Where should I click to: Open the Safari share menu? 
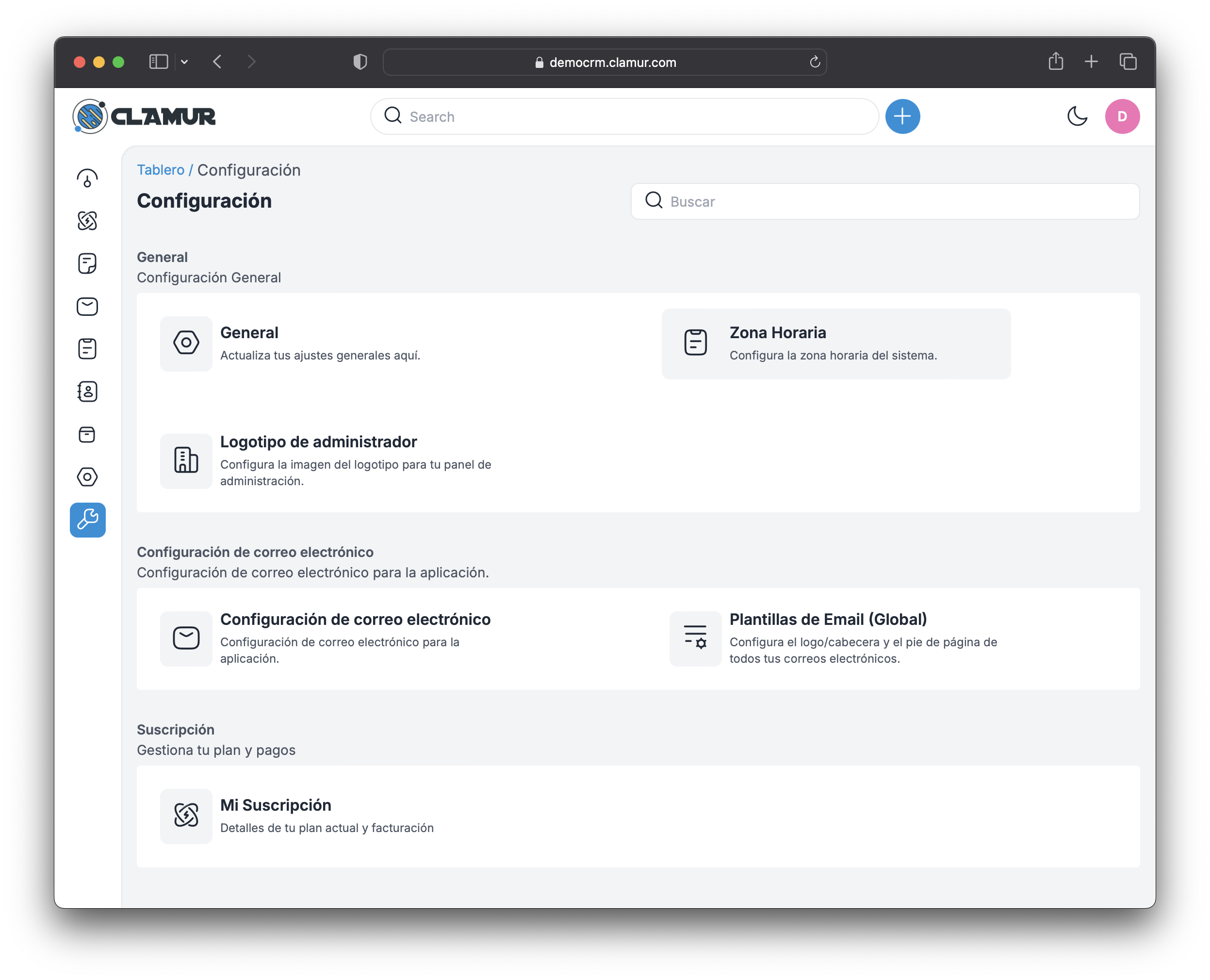click(x=1055, y=61)
